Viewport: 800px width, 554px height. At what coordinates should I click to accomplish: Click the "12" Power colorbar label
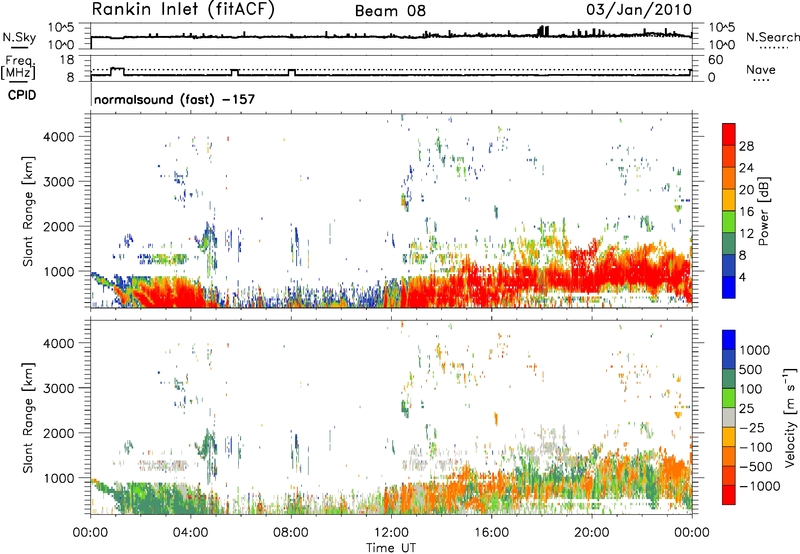tap(746, 234)
